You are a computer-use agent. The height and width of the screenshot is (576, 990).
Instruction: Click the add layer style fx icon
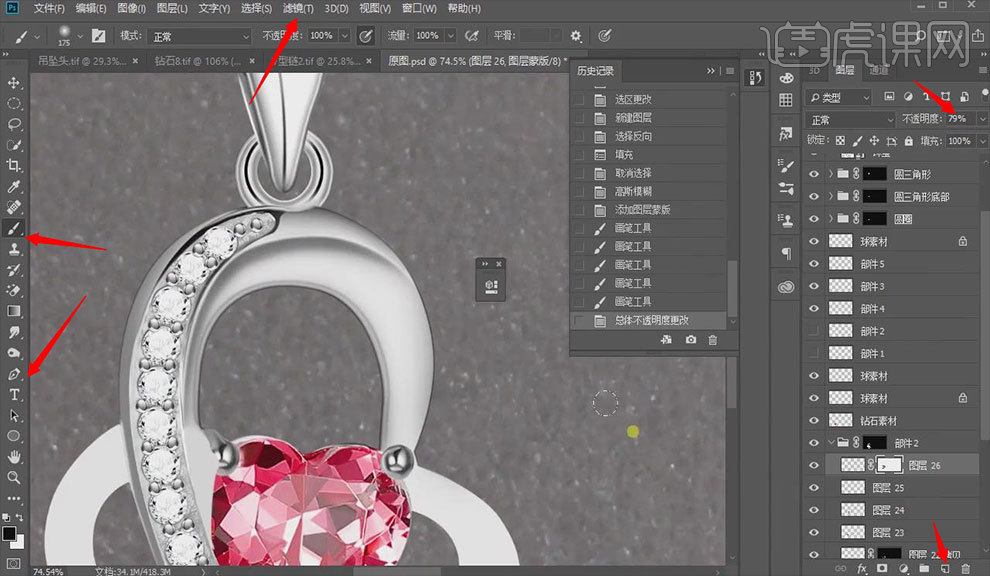(862, 568)
